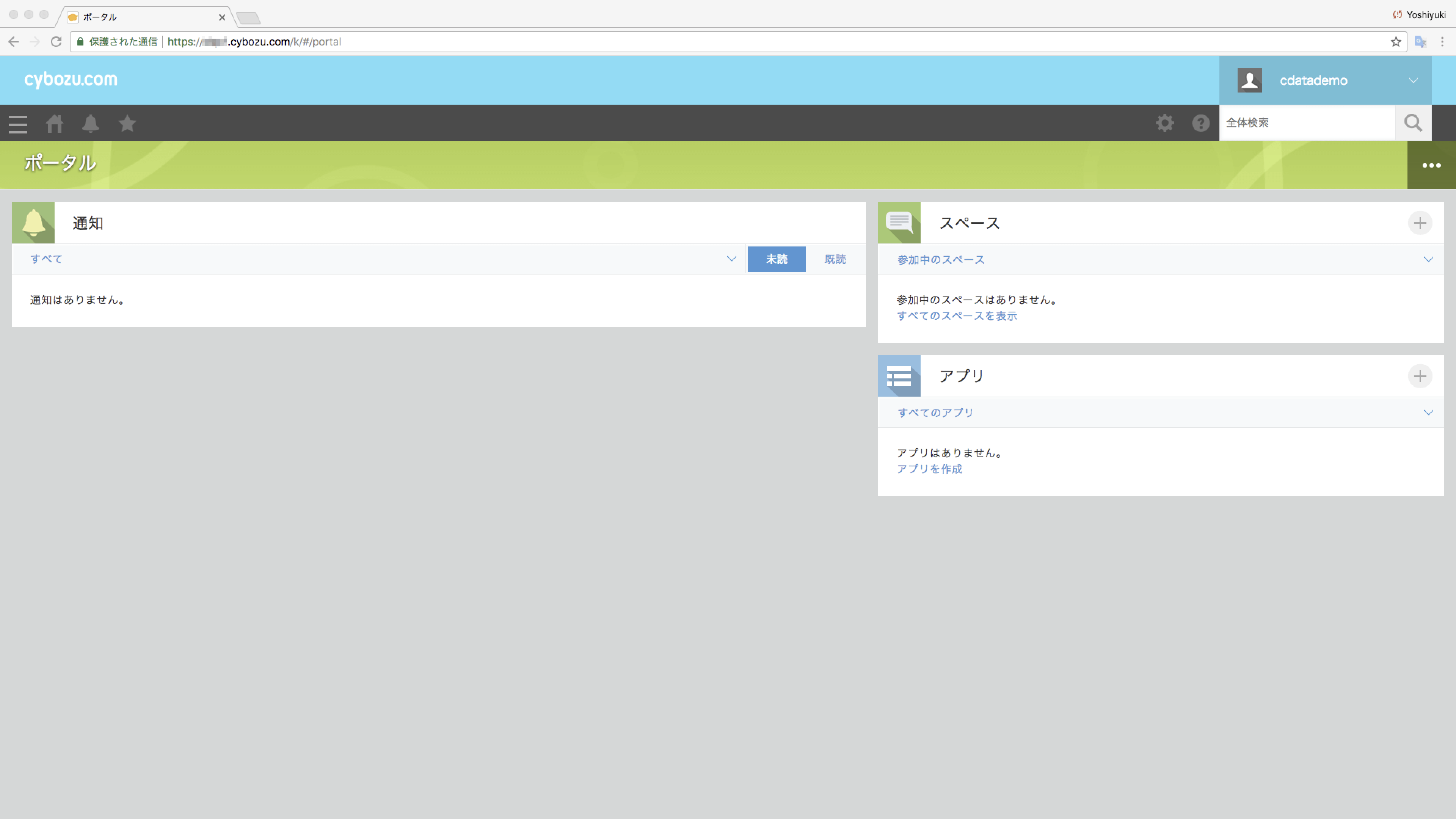Switch notifications to 既読 filter
Viewport: 1456px width, 819px height.
click(835, 259)
